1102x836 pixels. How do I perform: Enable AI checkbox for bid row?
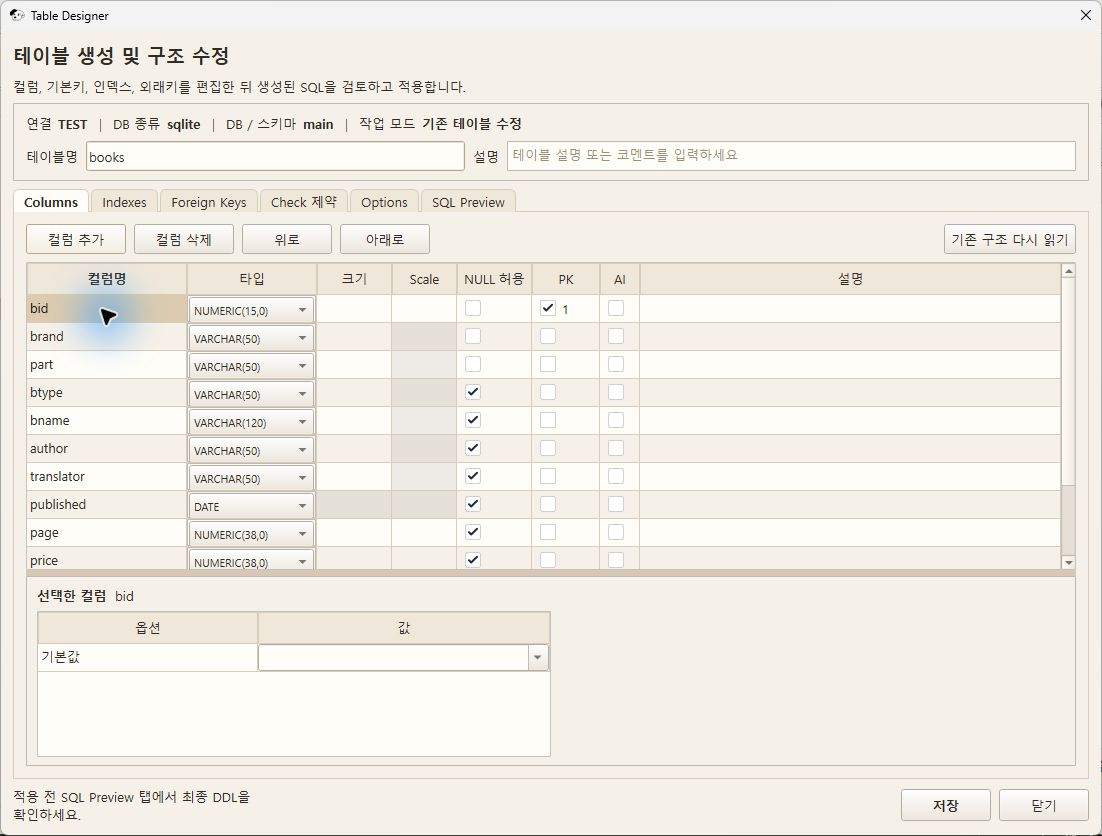click(616, 308)
